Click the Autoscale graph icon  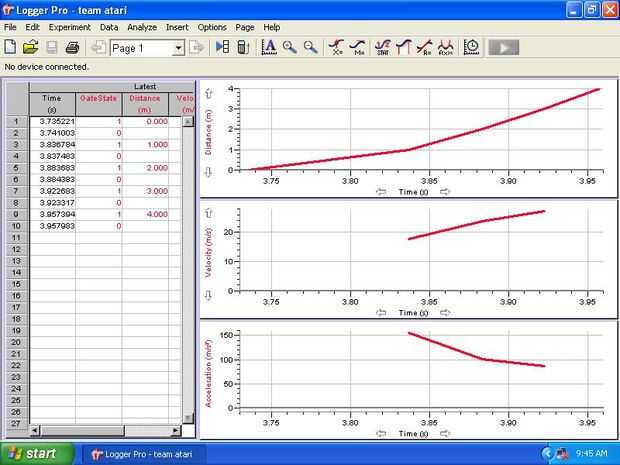pos(269,47)
